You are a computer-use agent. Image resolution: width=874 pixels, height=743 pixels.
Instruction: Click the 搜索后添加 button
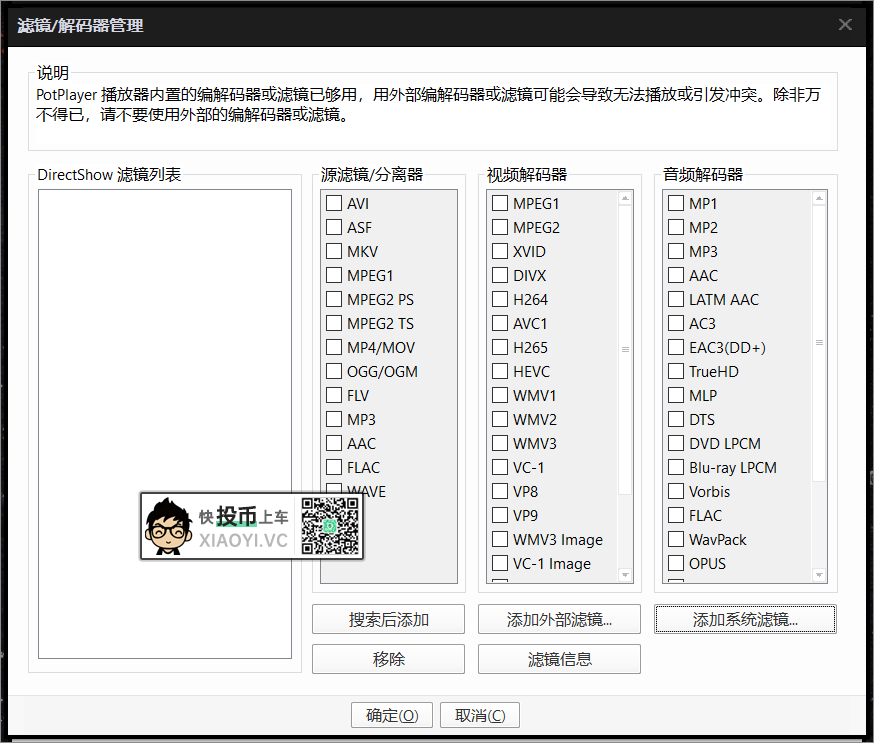(388, 618)
